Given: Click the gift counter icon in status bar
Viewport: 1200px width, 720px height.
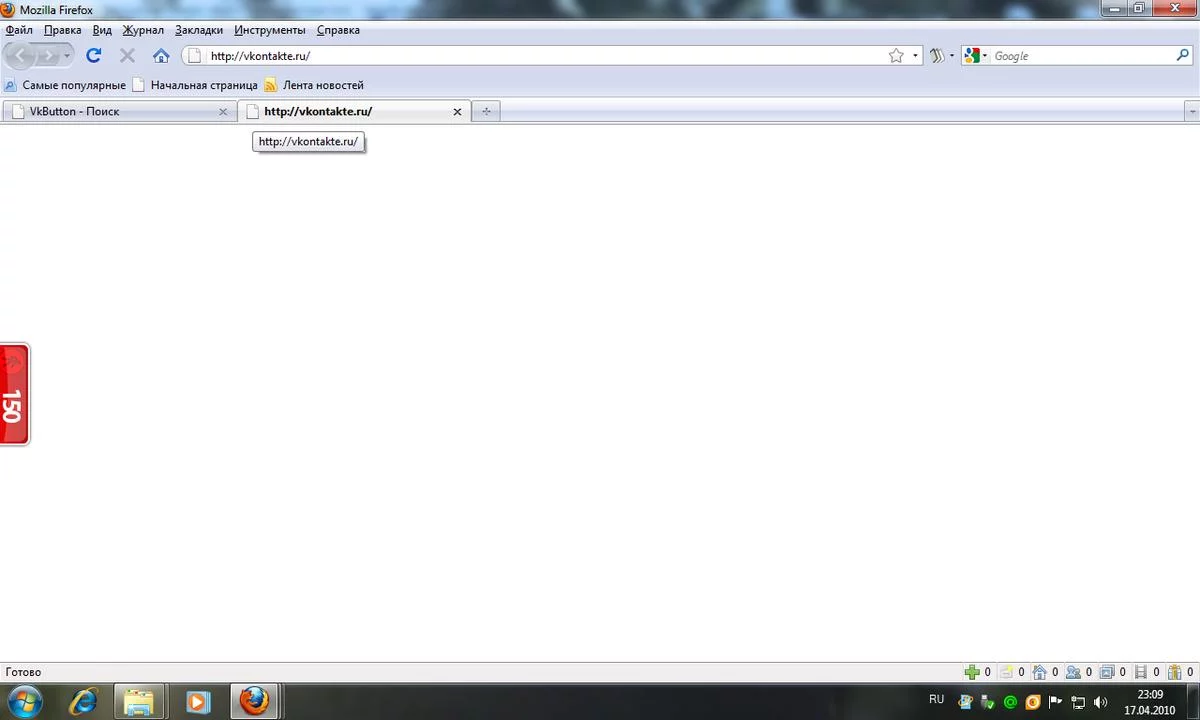Looking at the screenshot, I should 1180,672.
